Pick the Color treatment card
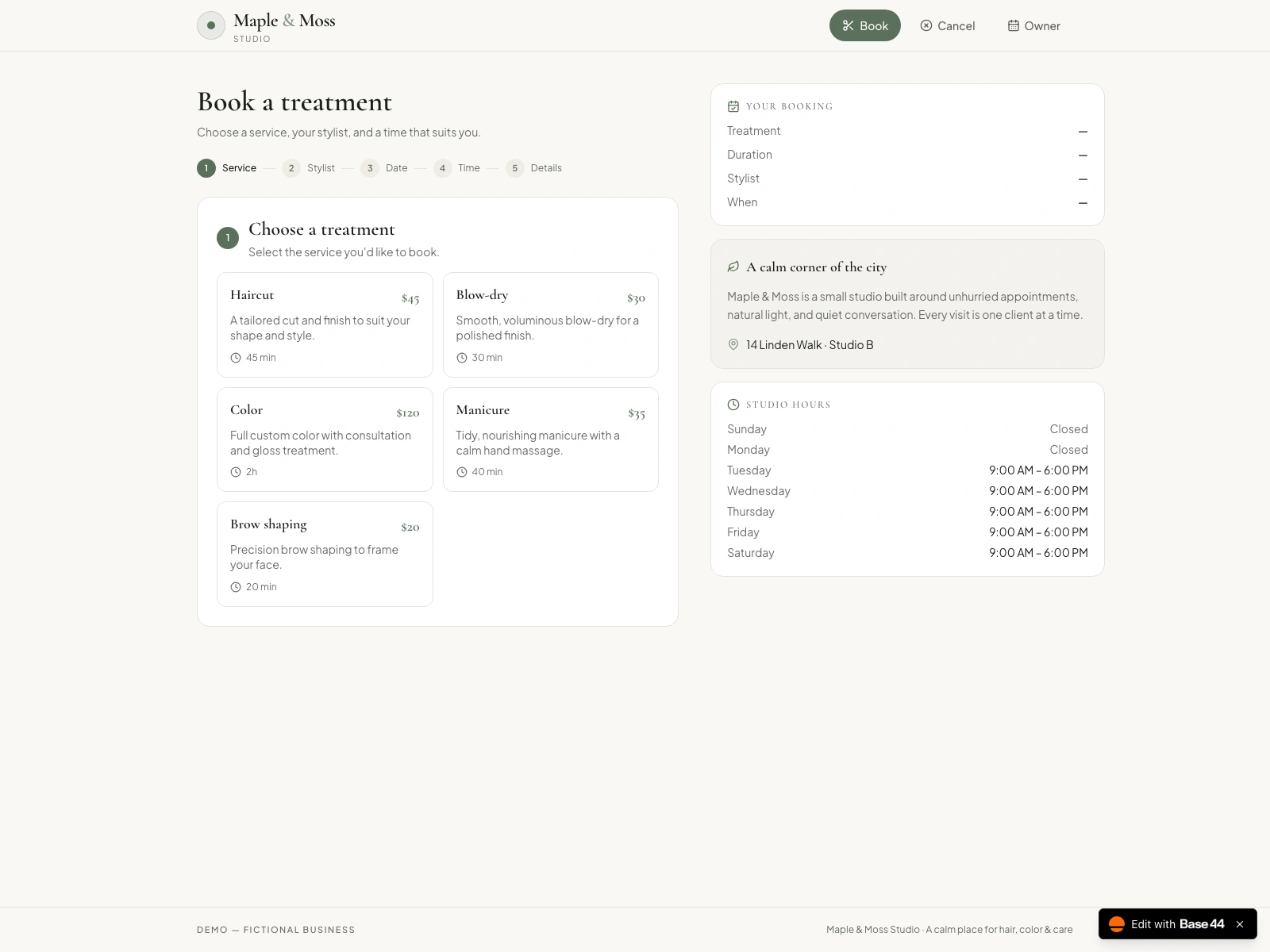Screen dimensions: 1270x952 coord(325,440)
